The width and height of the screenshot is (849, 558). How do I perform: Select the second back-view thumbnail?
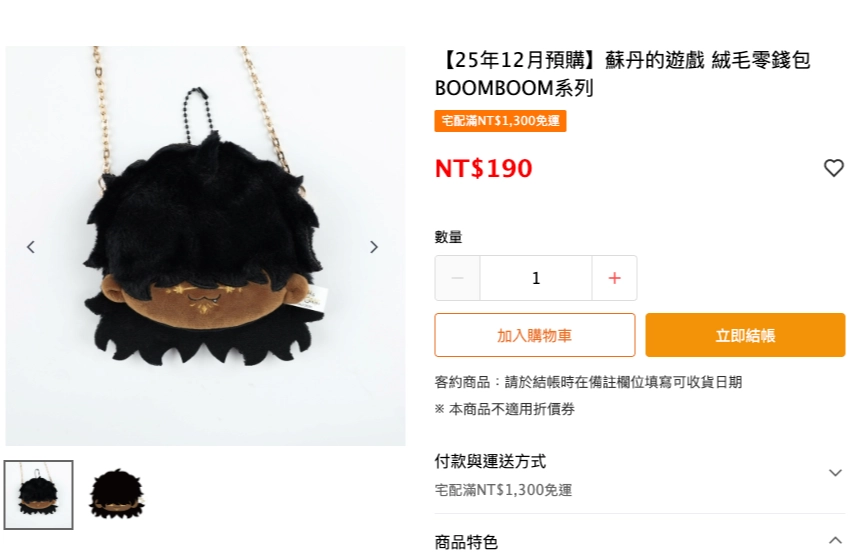tap(117, 495)
